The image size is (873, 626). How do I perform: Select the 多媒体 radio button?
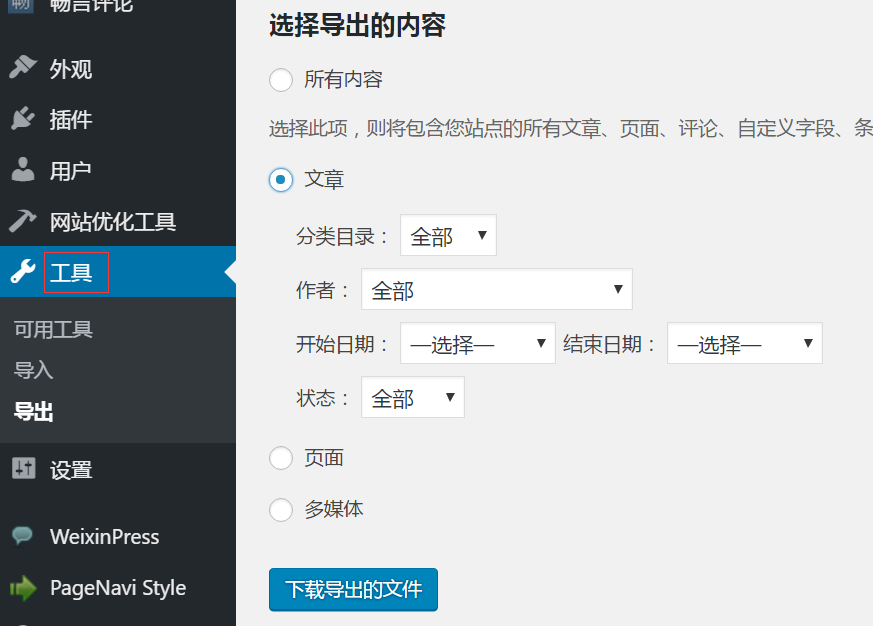pyautogui.click(x=281, y=510)
